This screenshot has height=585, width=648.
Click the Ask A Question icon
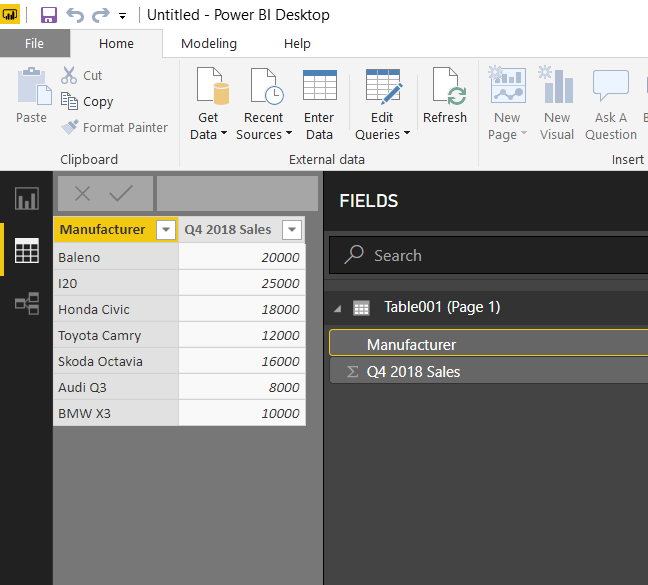611,86
